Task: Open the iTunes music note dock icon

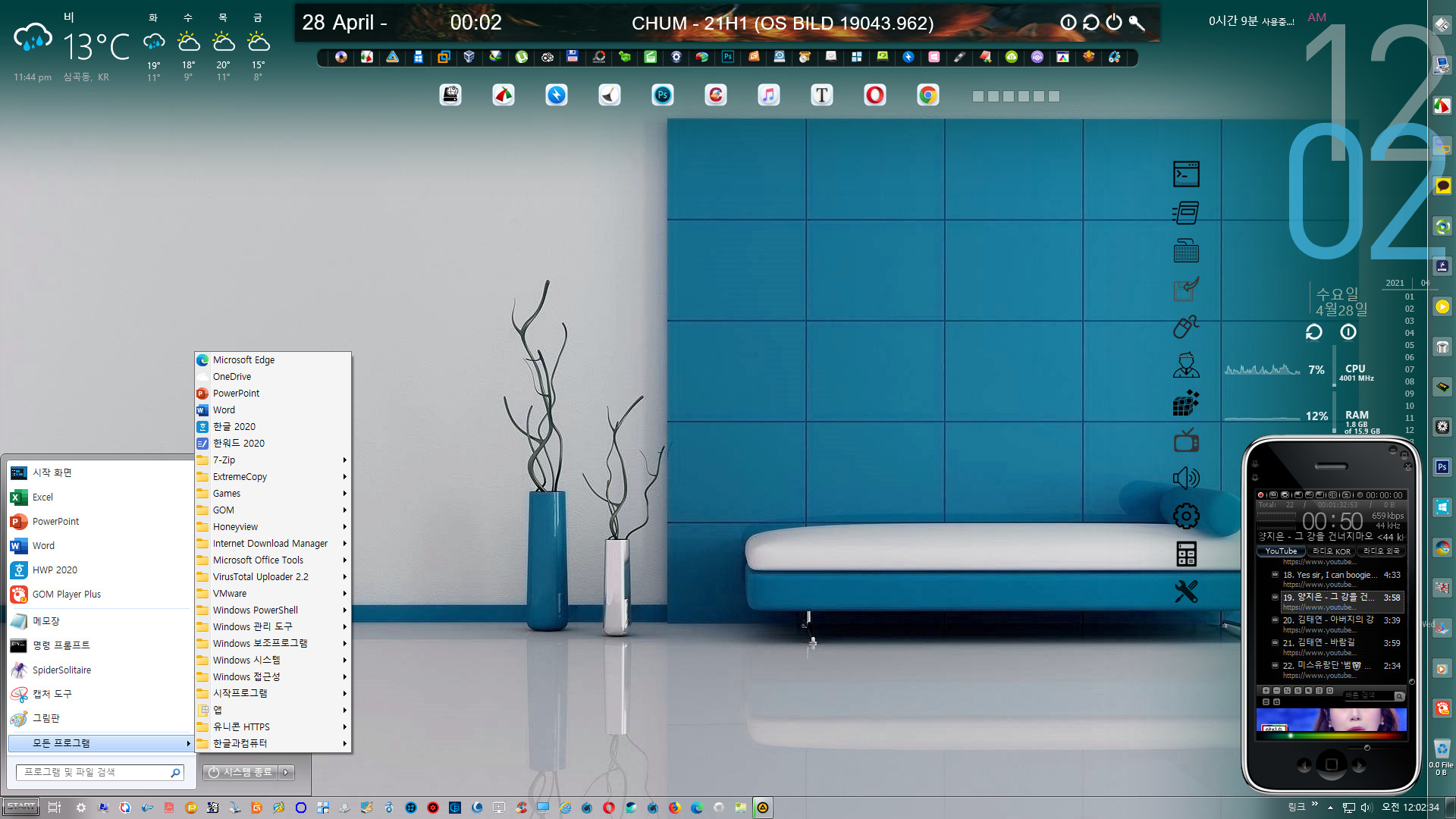Action: 769,95
